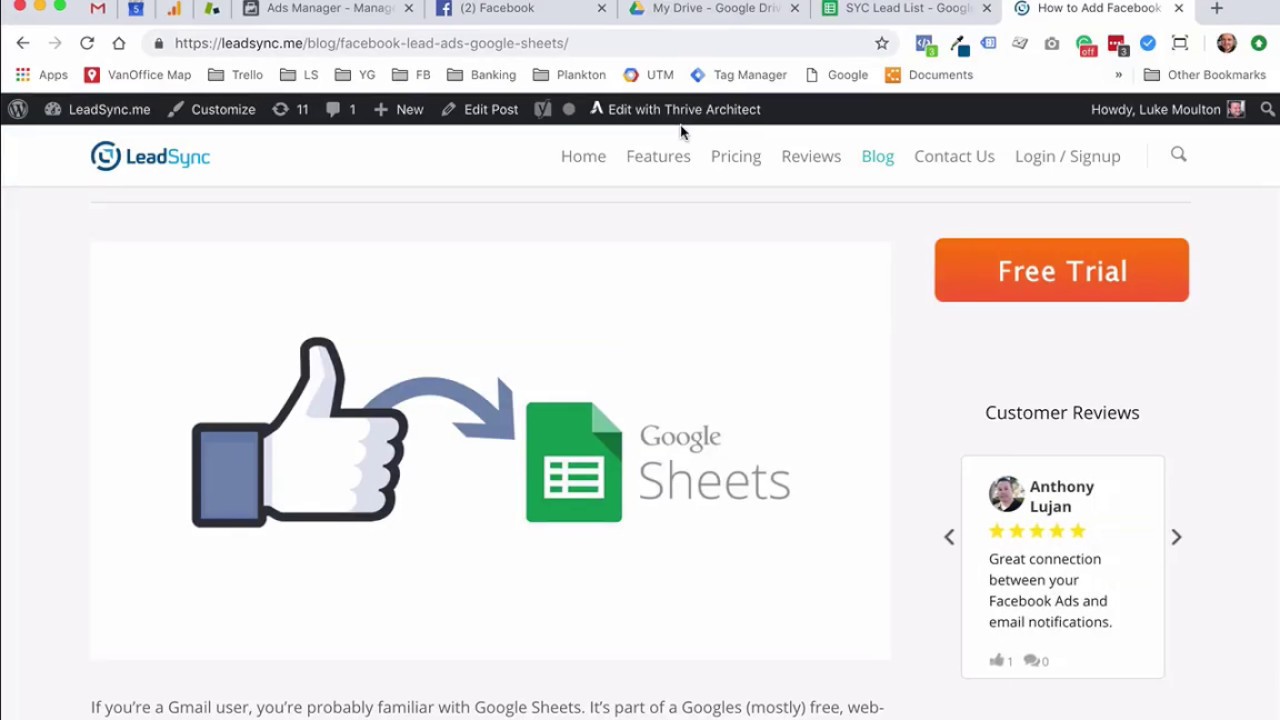Close the Ads Manager tab

point(409,8)
